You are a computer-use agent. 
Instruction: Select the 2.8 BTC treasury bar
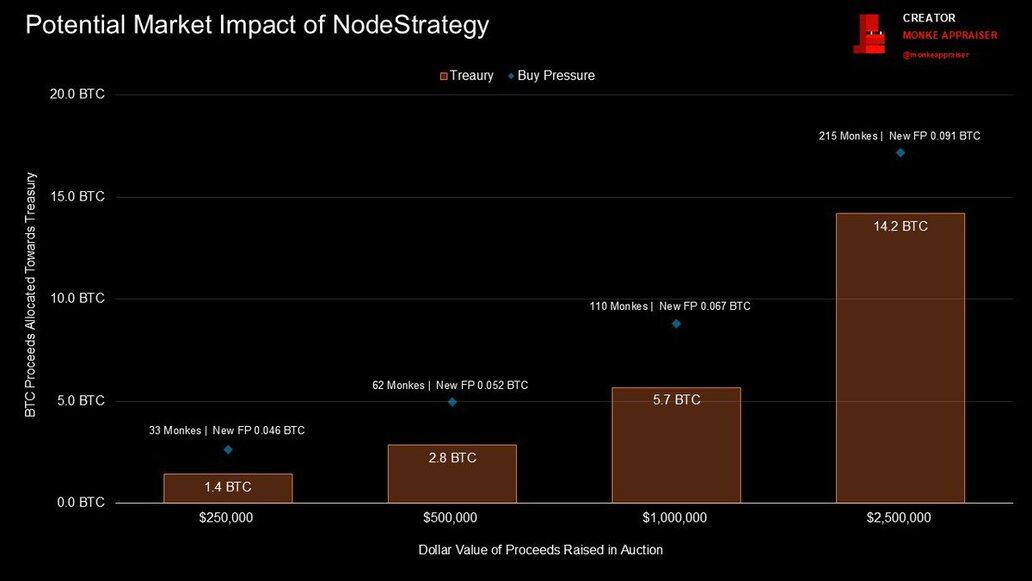452,474
